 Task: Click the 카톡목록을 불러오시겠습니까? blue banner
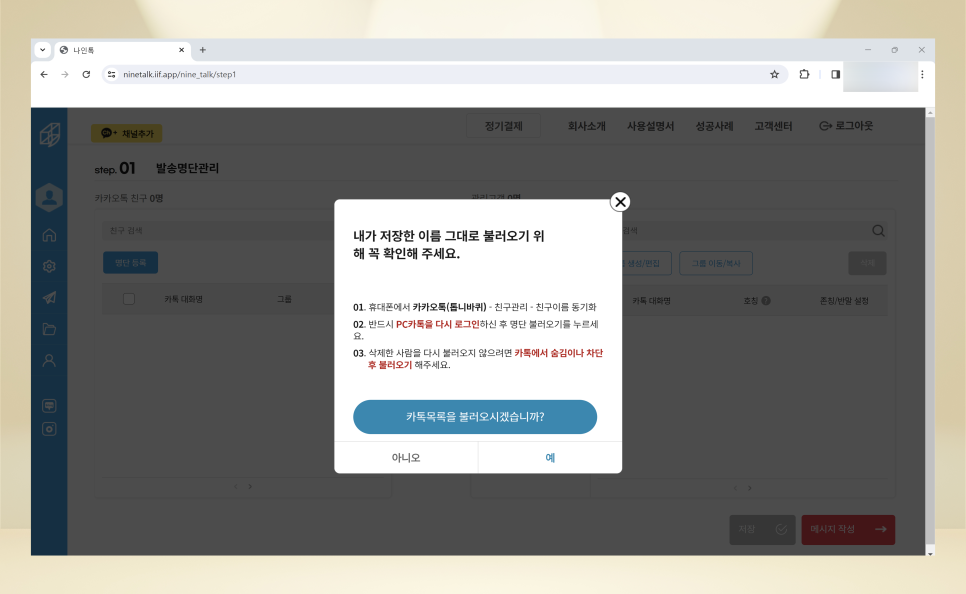coord(475,417)
